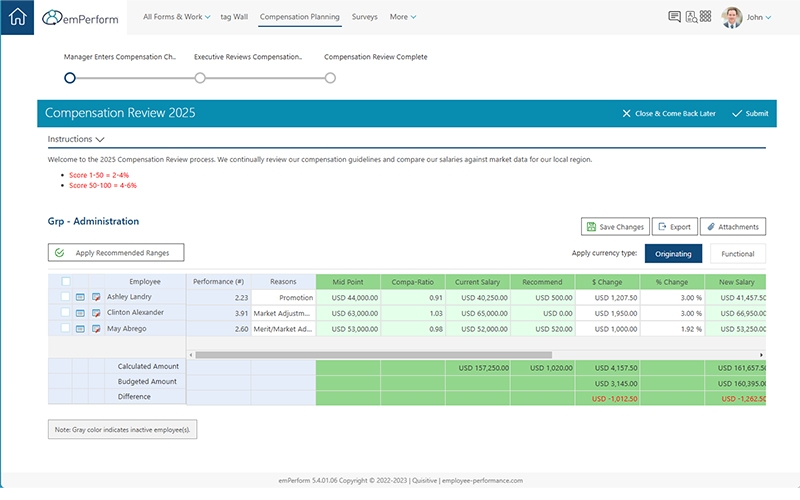Open details card icon for Ashley Landry
This screenshot has height=500, width=800.
[81, 297]
